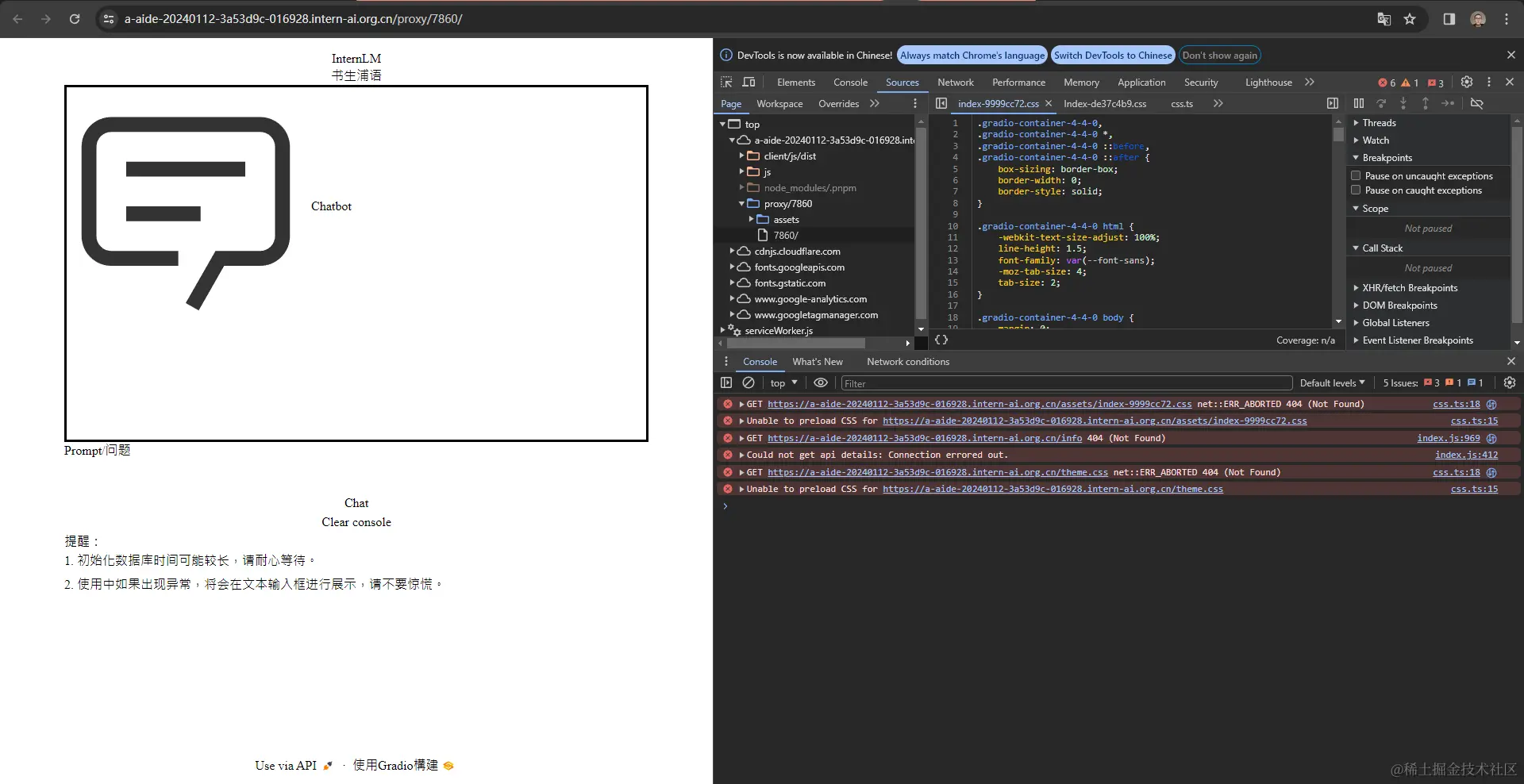Image resolution: width=1524 pixels, height=784 pixels.
Task: Expand the Threads section
Action: point(1357,123)
